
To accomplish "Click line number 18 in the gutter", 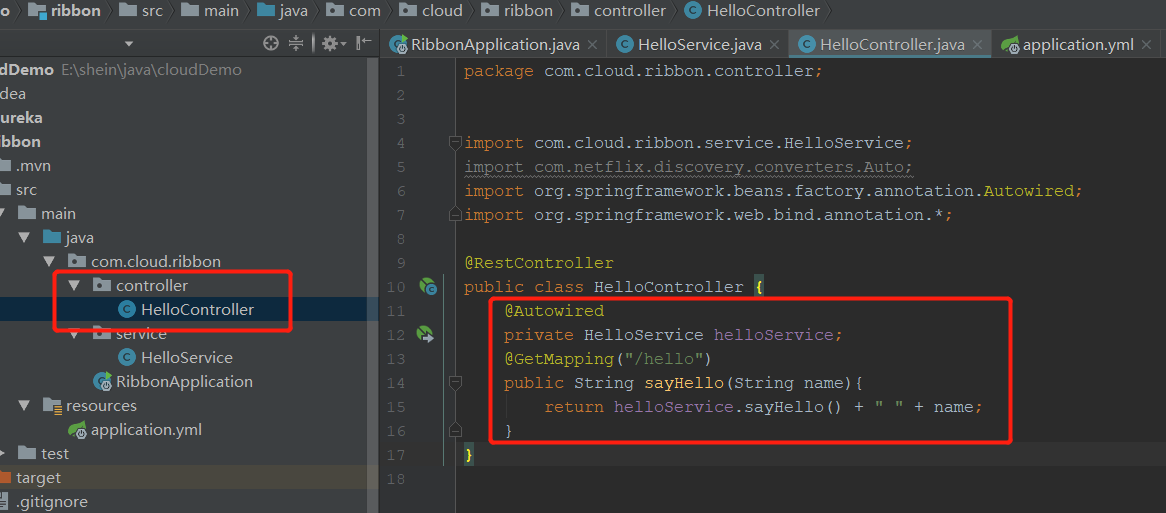I will coord(396,479).
